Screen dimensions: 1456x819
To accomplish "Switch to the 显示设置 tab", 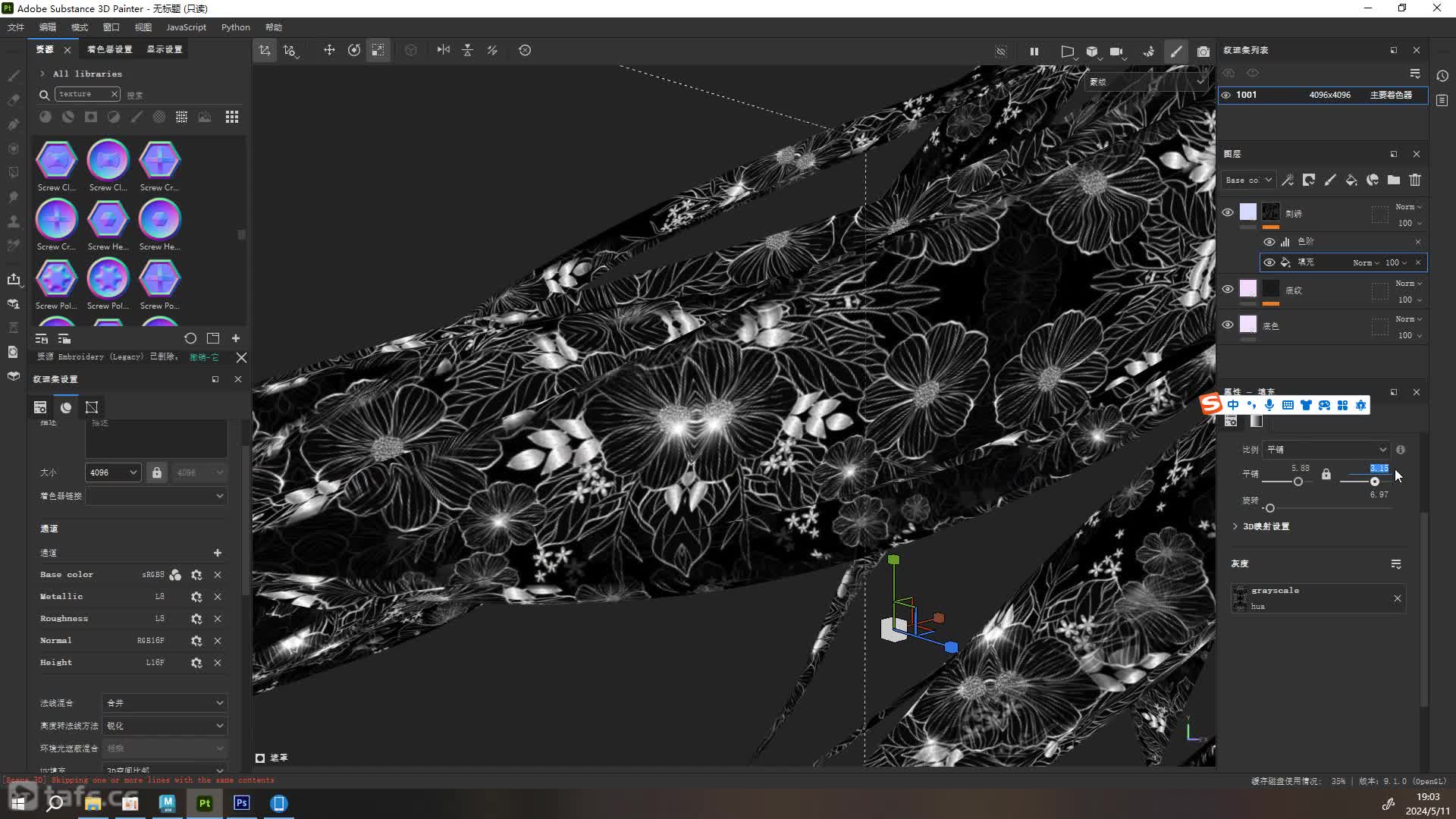I will (x=164, y=49).
